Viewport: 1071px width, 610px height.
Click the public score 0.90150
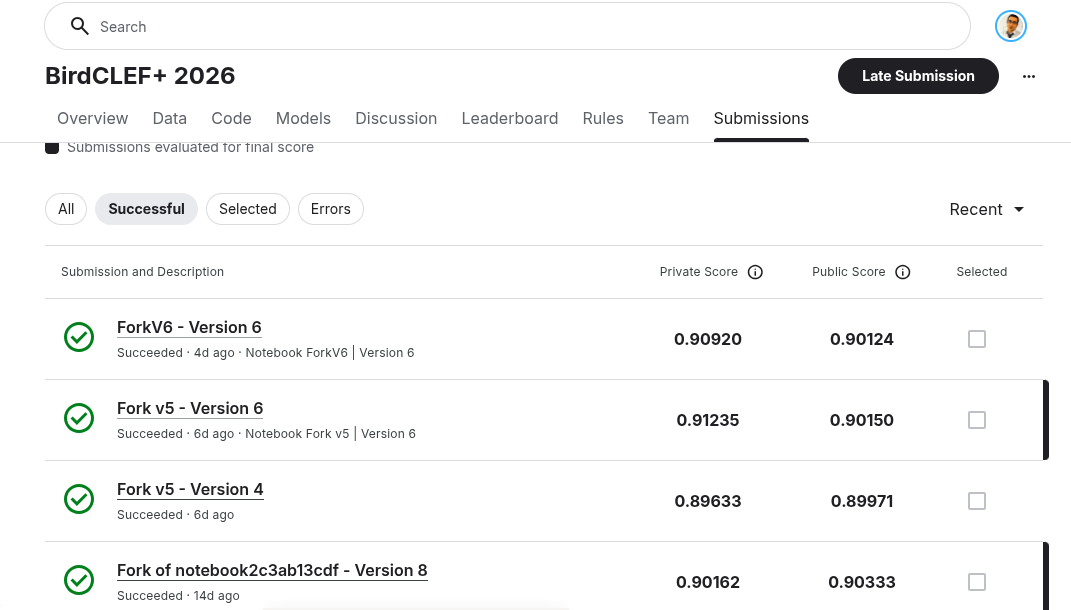(861, 420)
